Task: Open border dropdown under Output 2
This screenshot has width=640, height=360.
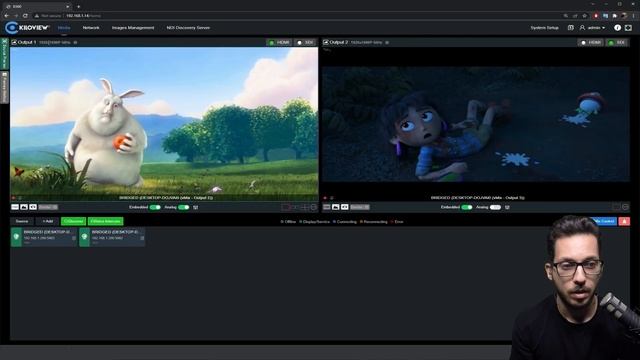Action: [x=360, y=207]
